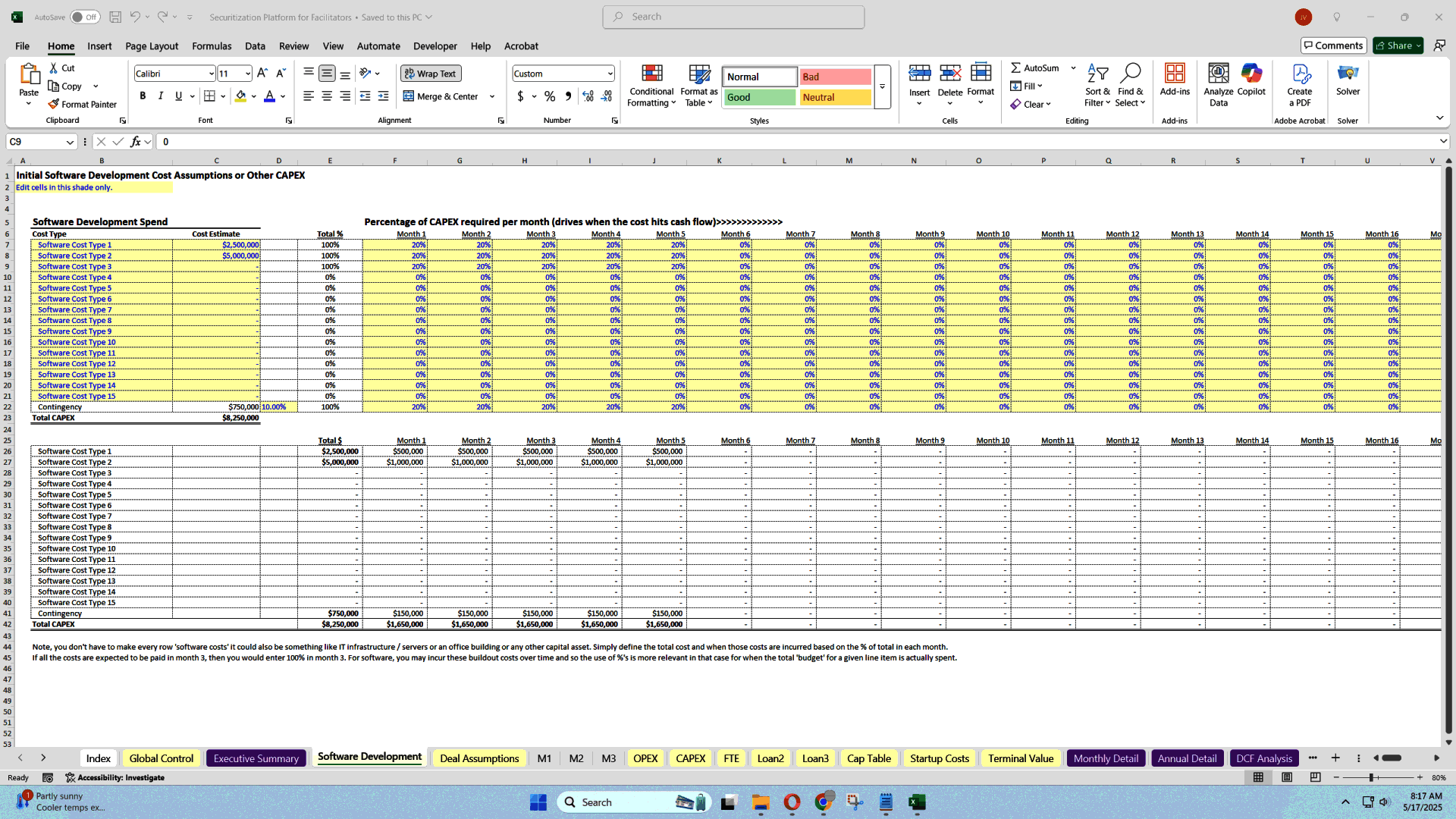
Task: Toggle Italic formatting
Action: pyautogui.click(x=161, y=96)
